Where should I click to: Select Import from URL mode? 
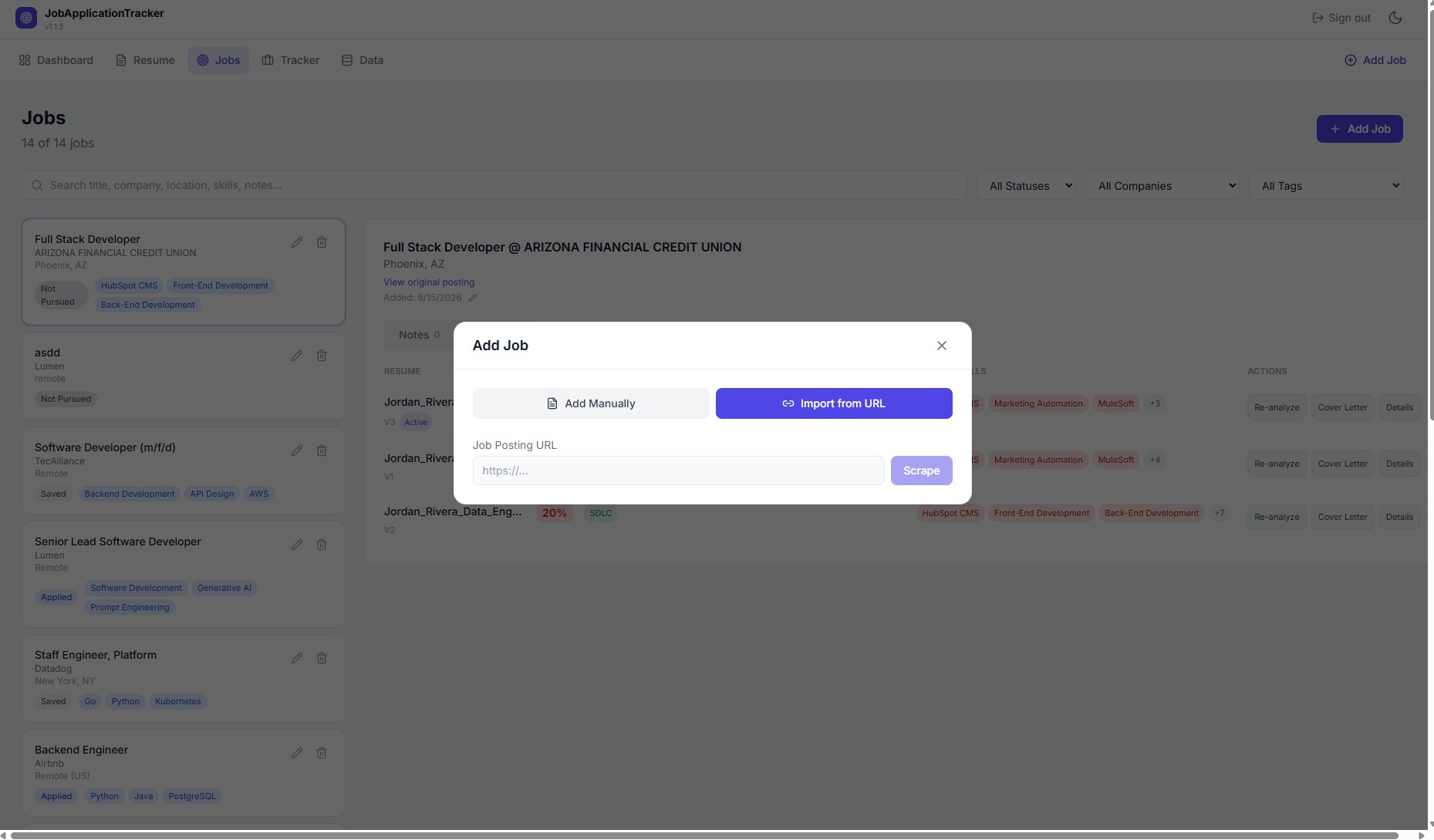pos(834,403)
